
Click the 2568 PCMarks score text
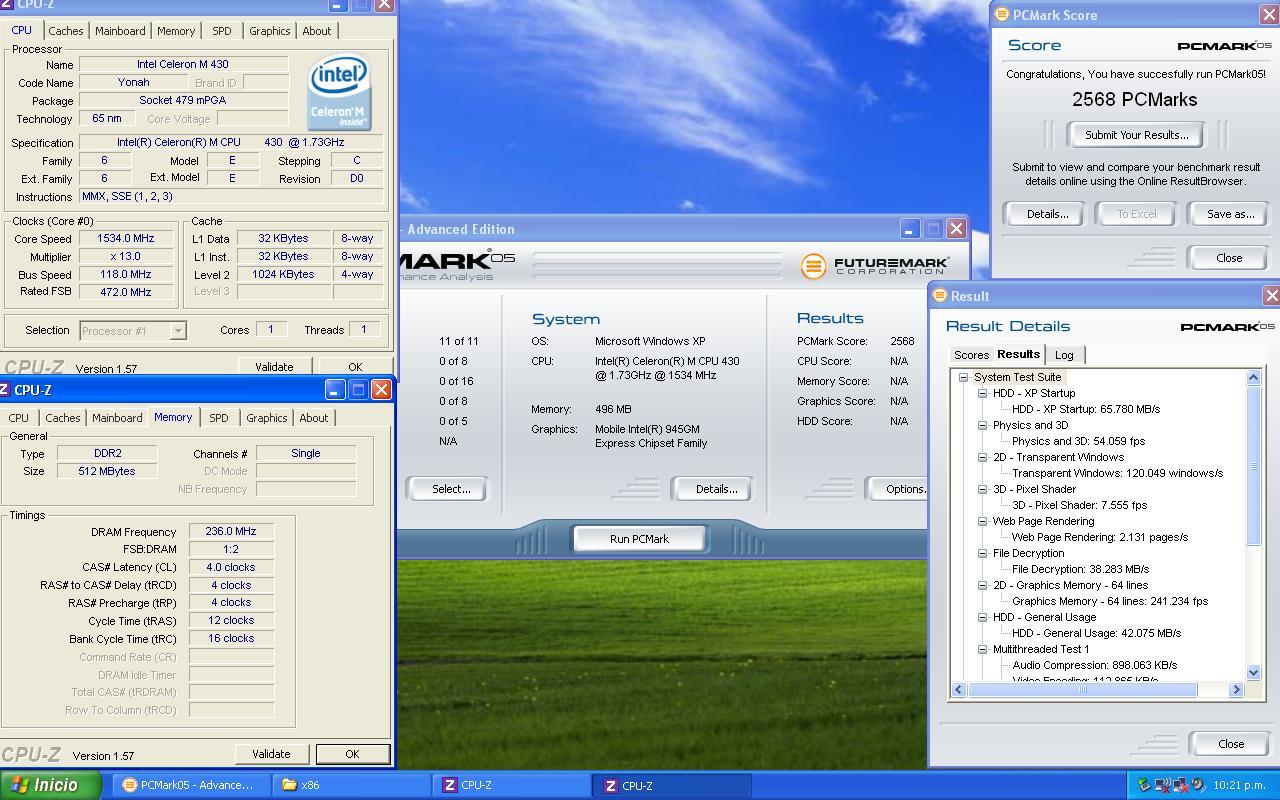pyautogui.click(x=1134, y=99)
